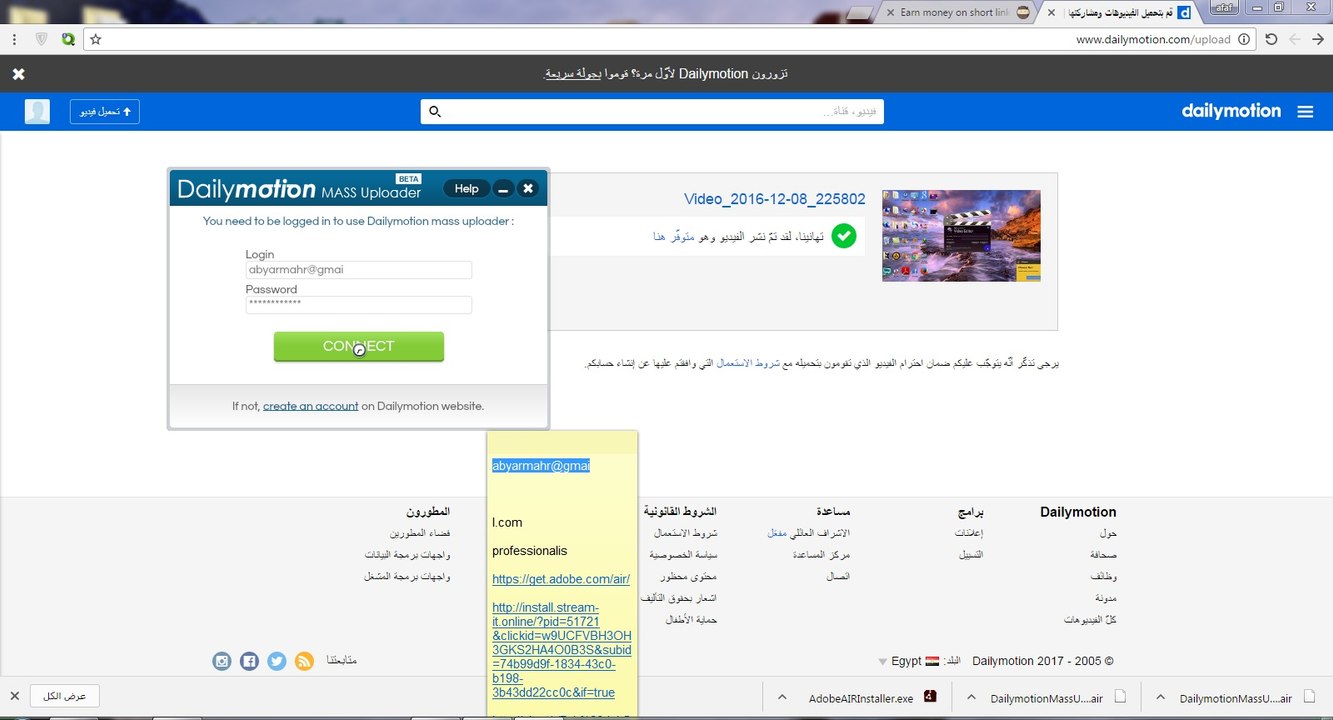This screenshot has width=1333, height=720.
Task: Minimize the Mass Uploader window
Action: [504, 188]
